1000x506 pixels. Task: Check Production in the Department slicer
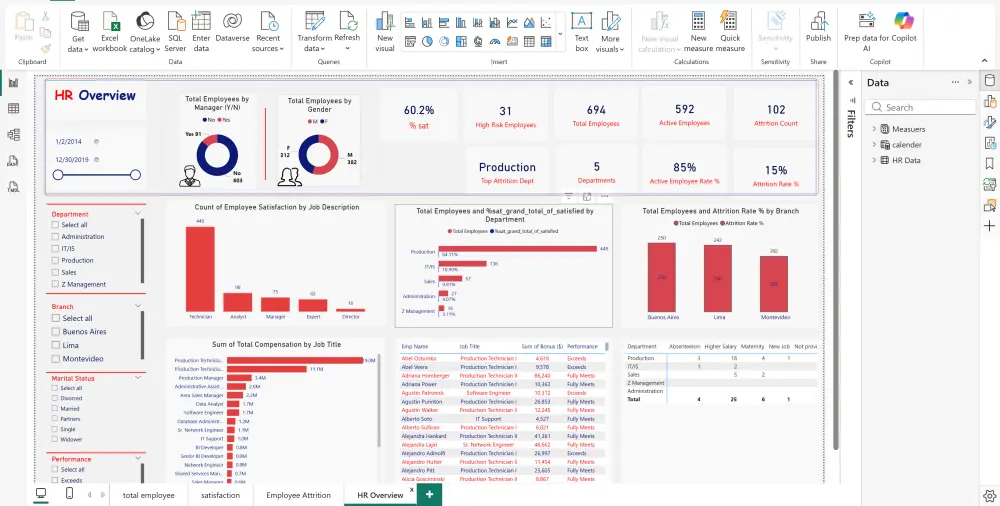click(x=55, y=260)
